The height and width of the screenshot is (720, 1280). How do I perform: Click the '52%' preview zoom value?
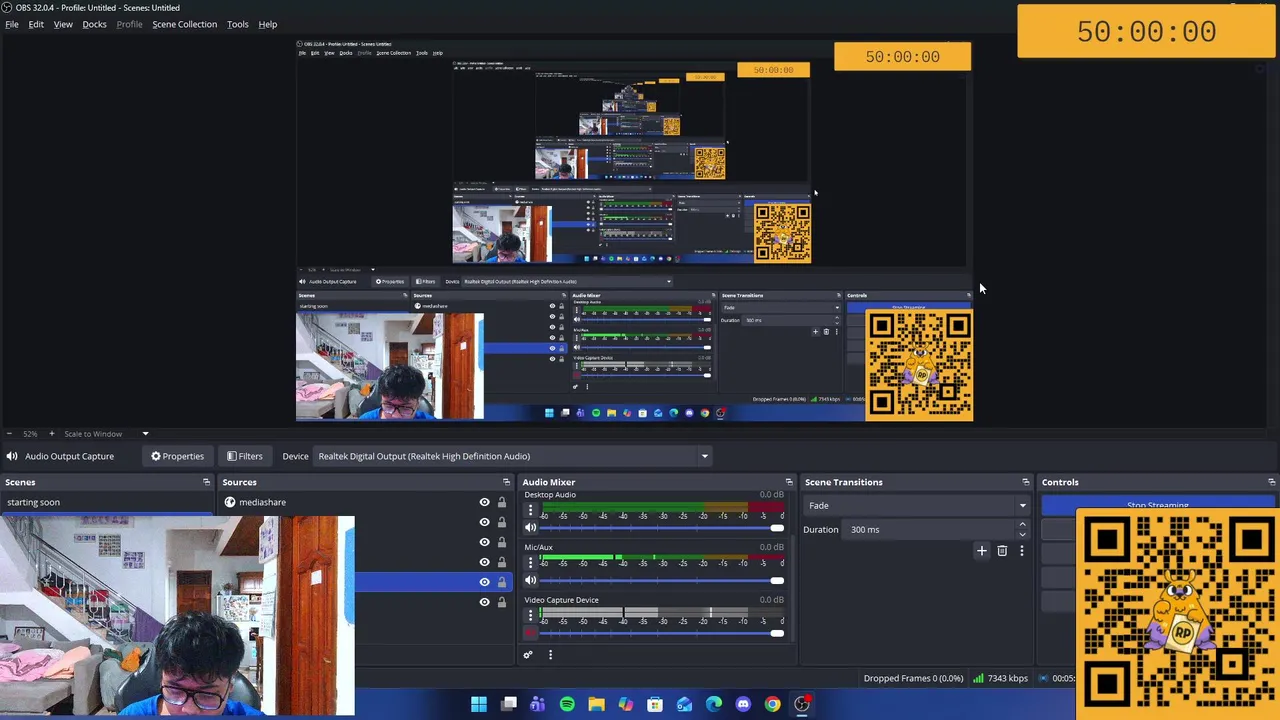coord(30,434)
